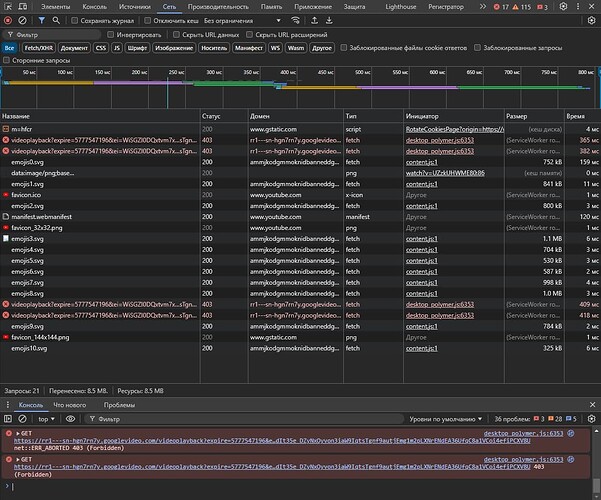
Task: Expand first GET console error triangle
Action: [x=18, y=433]
